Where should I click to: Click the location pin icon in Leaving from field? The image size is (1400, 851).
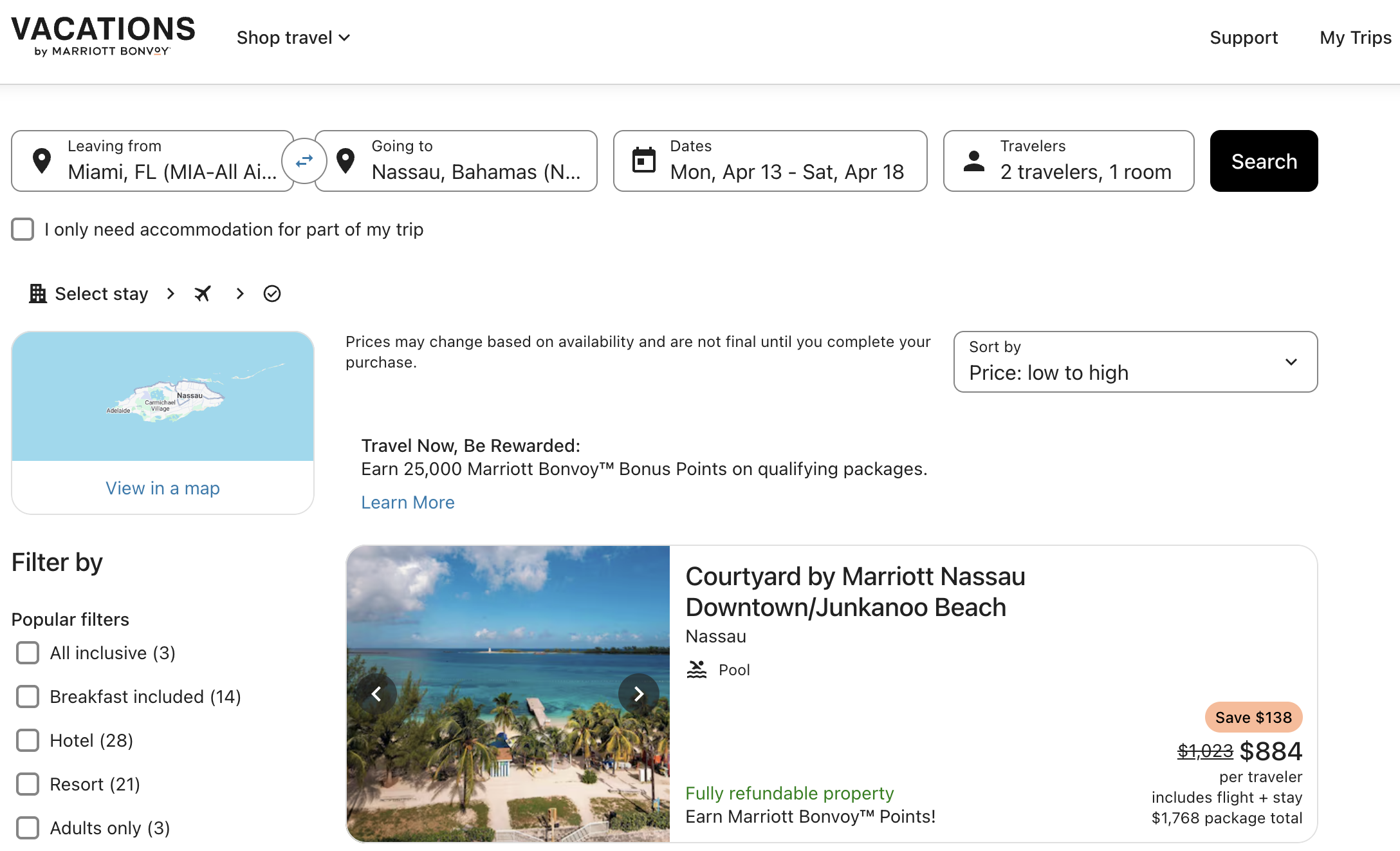[x=41, y=161]
